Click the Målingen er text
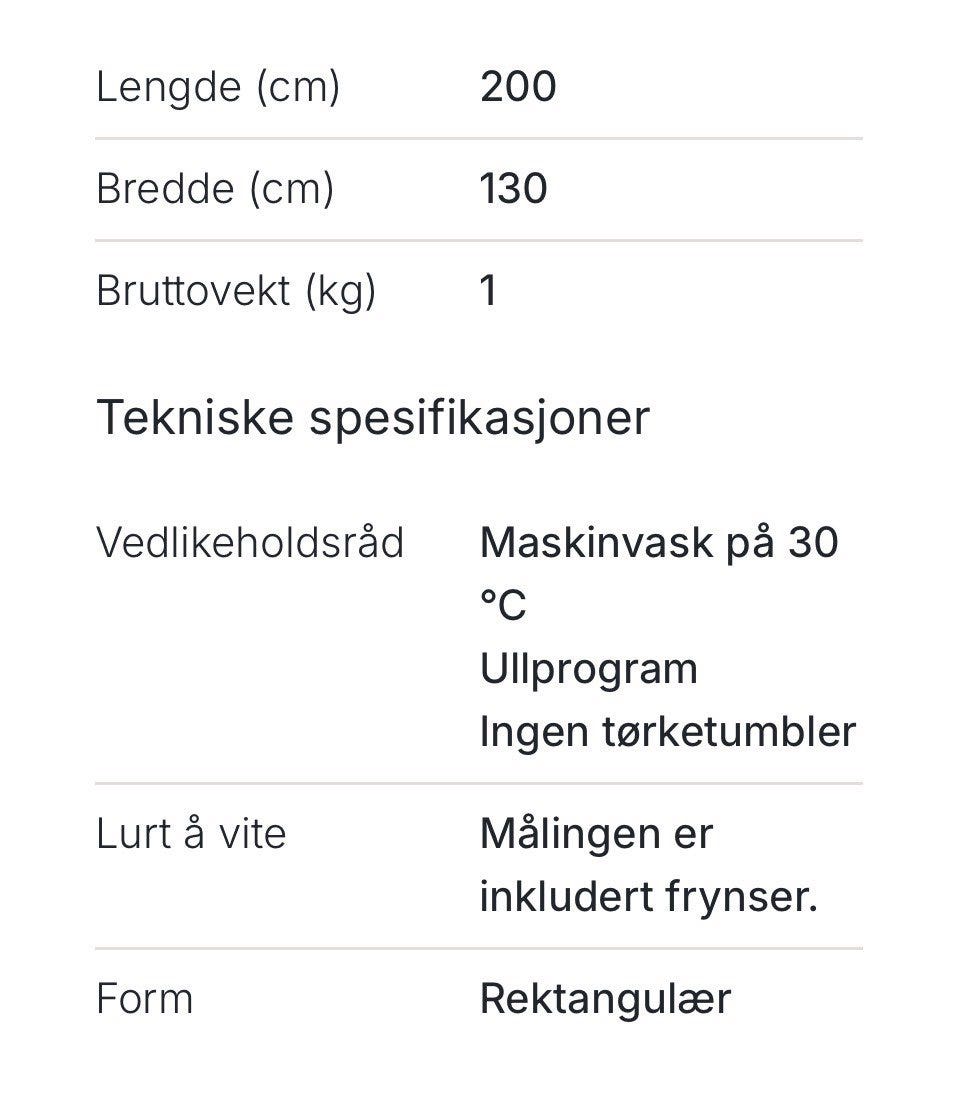The height and width of the screenshot is (1107, 960). coord(596,834)
